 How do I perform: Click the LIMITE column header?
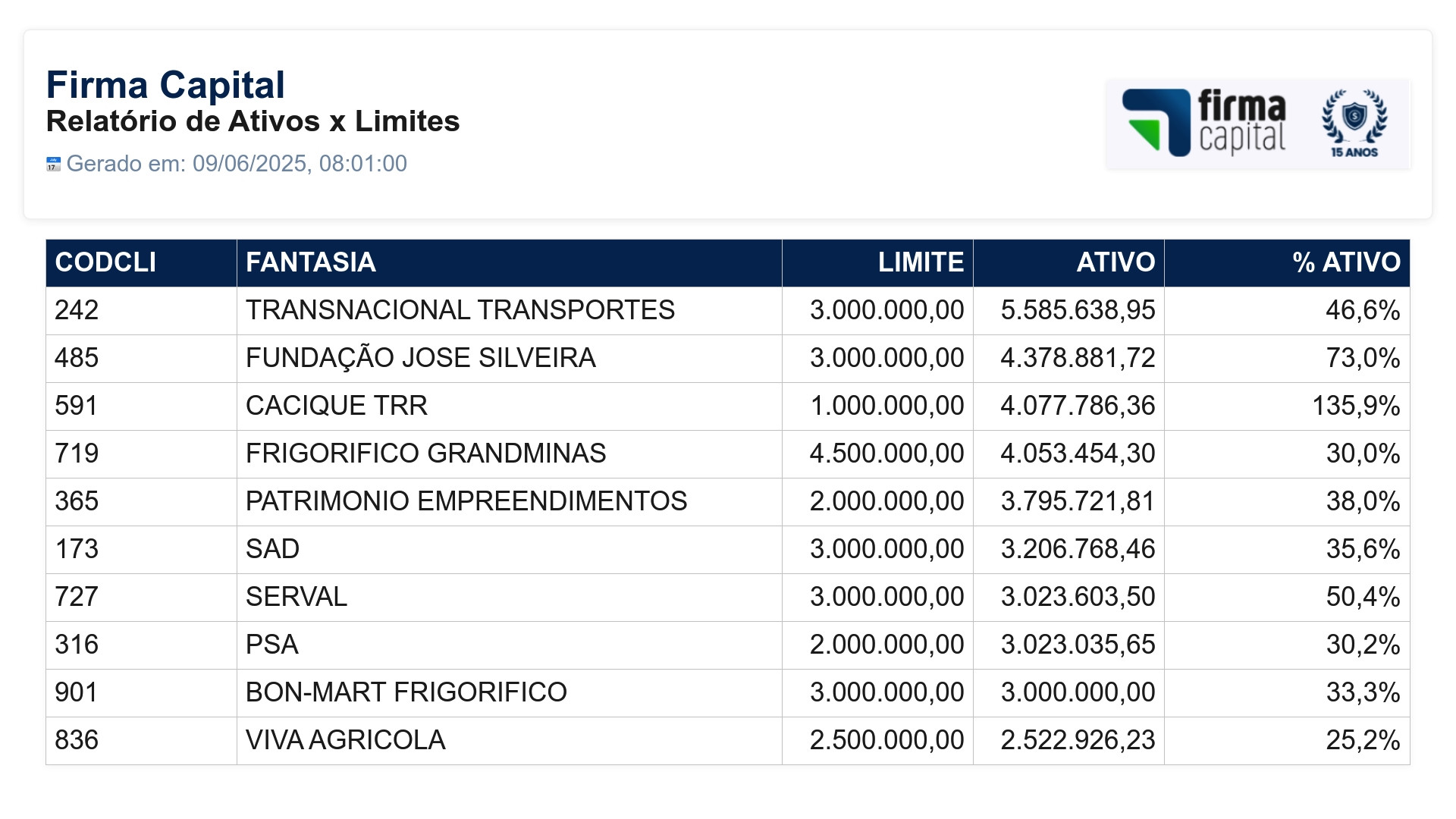(877, 263)
